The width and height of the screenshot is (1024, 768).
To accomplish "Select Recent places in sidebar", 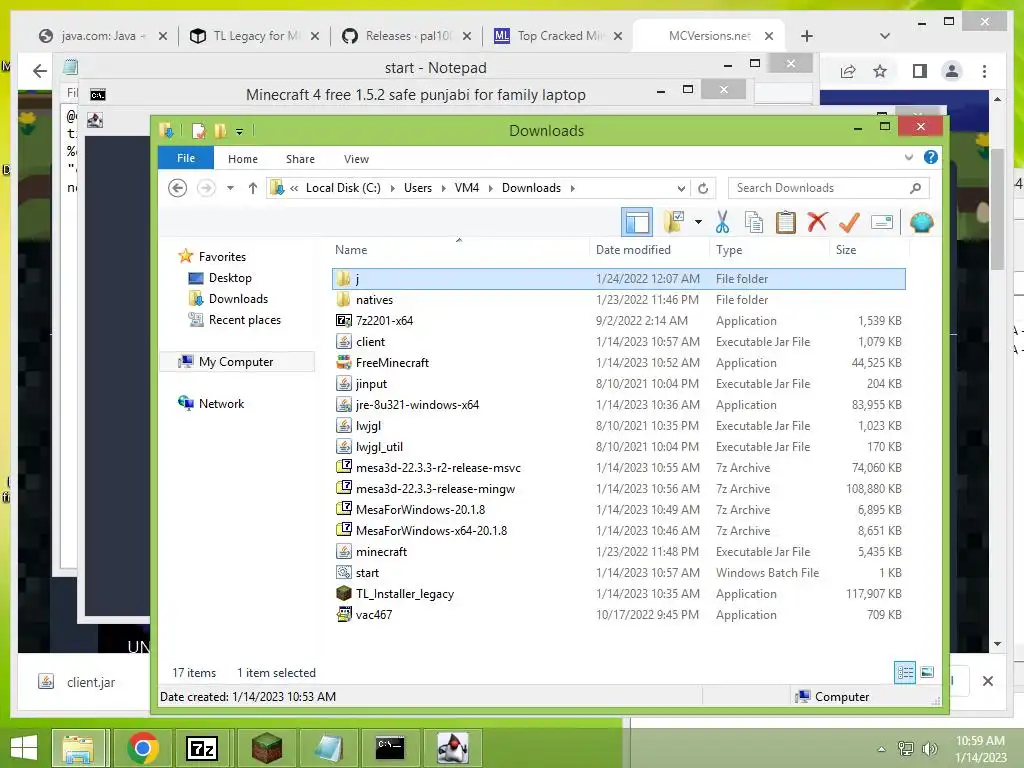I will tap(245, 319).
